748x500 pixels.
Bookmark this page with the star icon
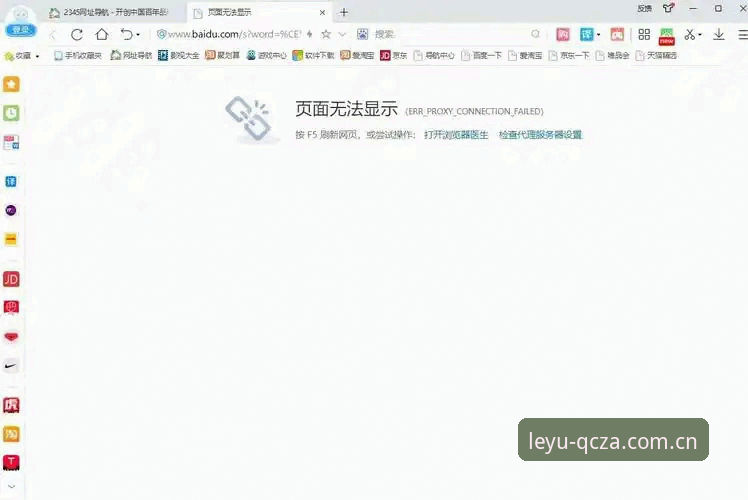[326, 34]
